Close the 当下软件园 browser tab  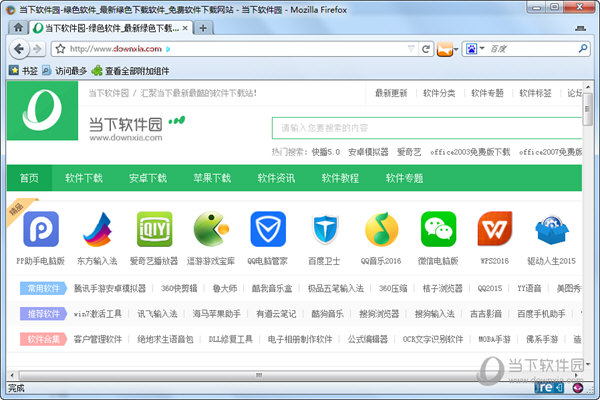point(185,28)
